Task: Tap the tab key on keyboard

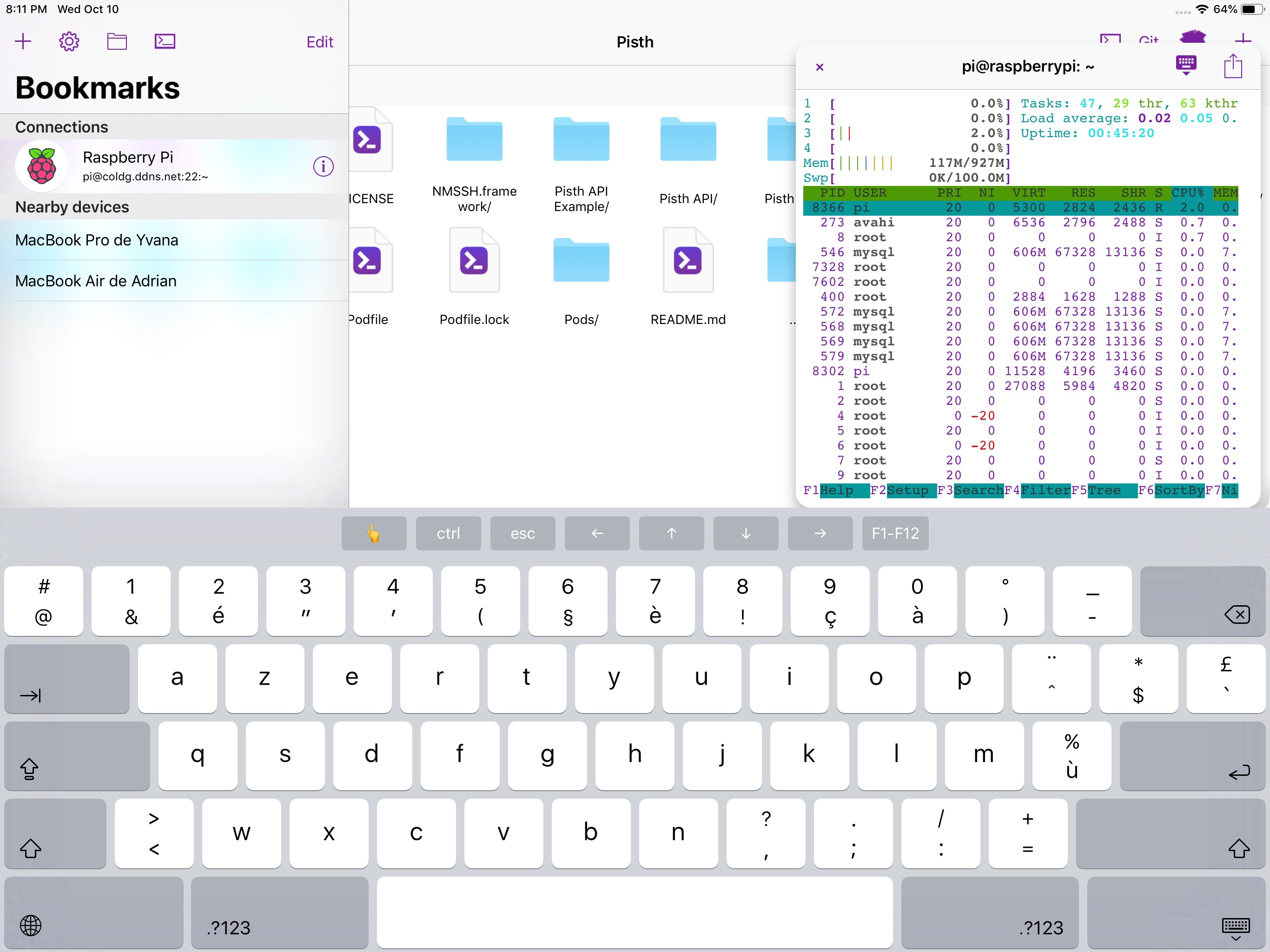Action: pos(66,679)
